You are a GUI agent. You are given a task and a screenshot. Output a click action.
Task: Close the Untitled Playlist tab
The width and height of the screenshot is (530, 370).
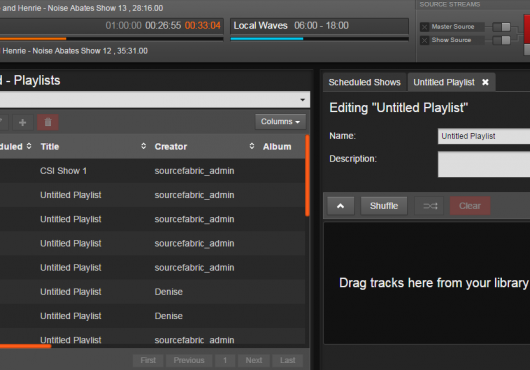[x=485, y=82]
